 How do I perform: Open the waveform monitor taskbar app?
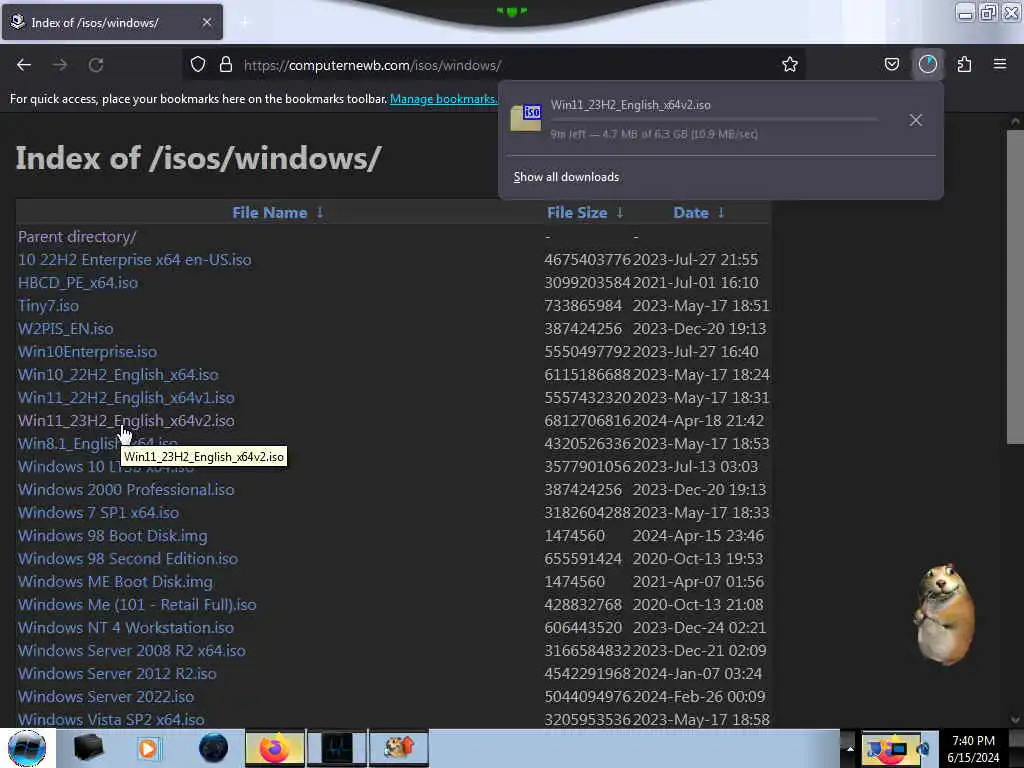click(337, 748)
